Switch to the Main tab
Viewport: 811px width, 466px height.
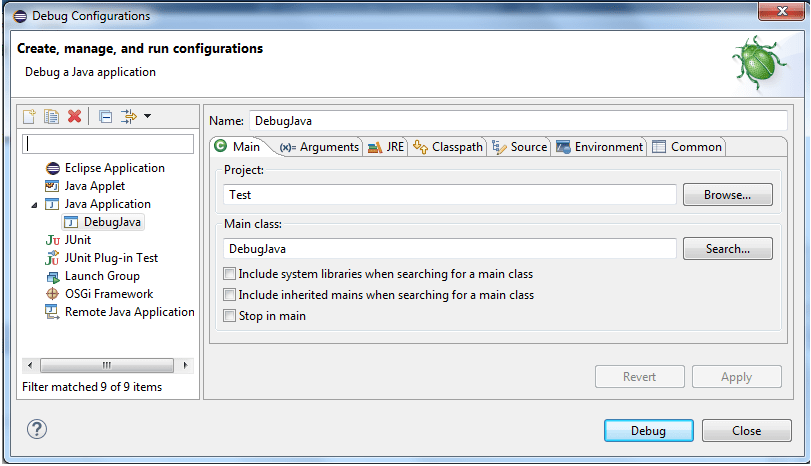[238, 147]
